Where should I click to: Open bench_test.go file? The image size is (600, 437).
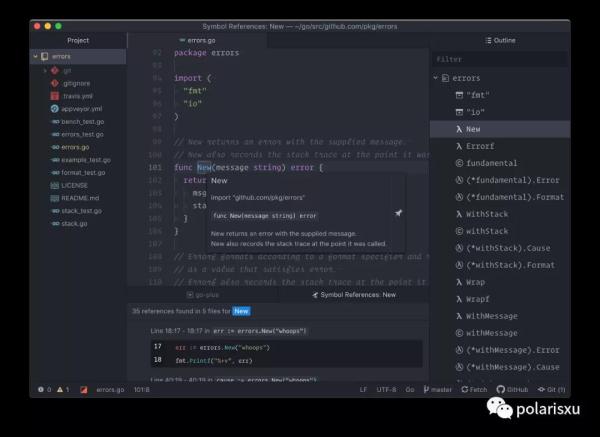point(83,122)
